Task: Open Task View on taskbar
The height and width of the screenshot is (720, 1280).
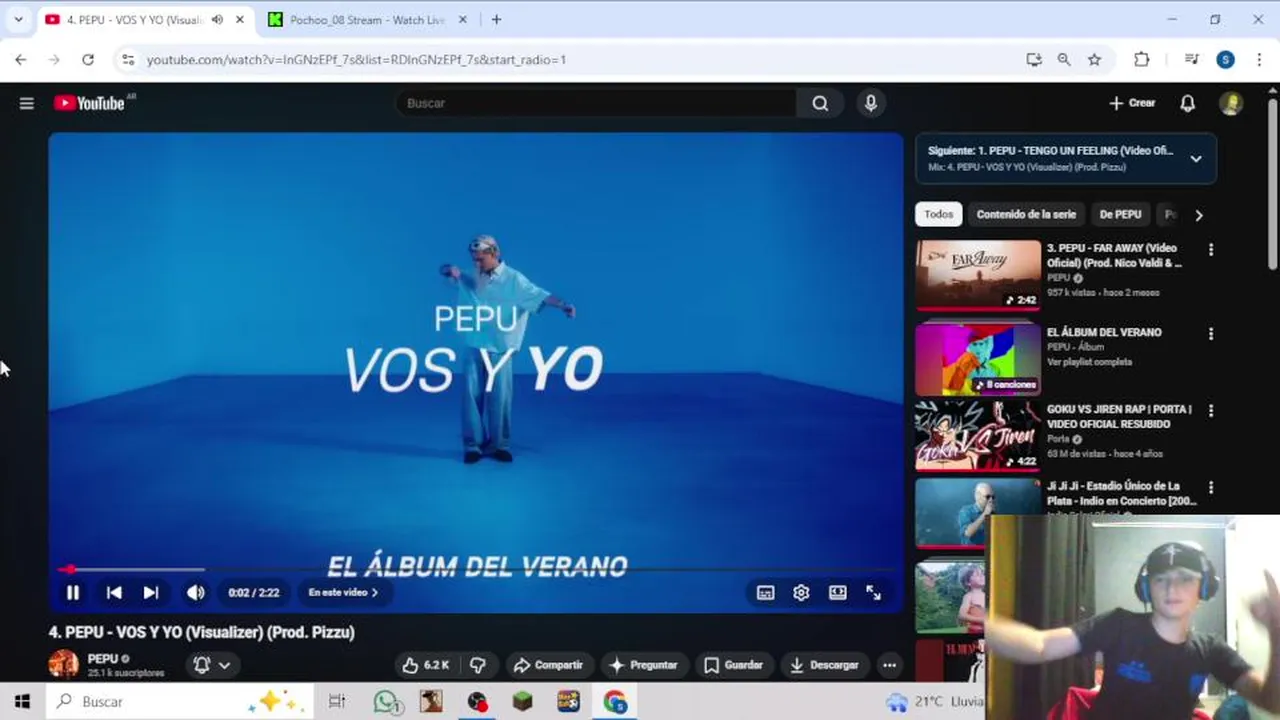Action: point(337,702)
